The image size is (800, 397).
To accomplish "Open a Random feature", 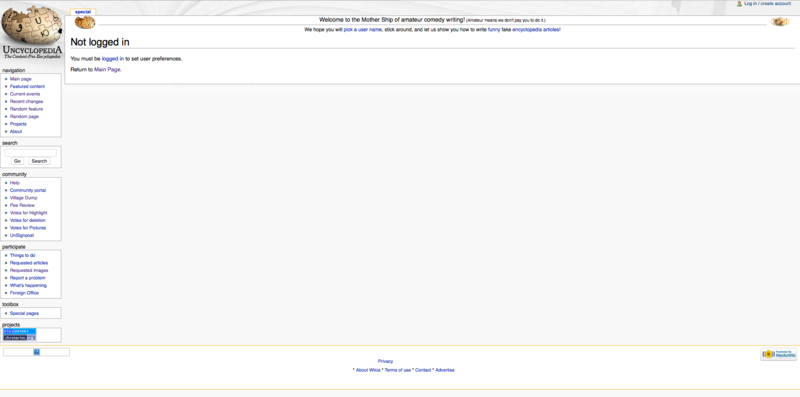I will pos(27,109).
